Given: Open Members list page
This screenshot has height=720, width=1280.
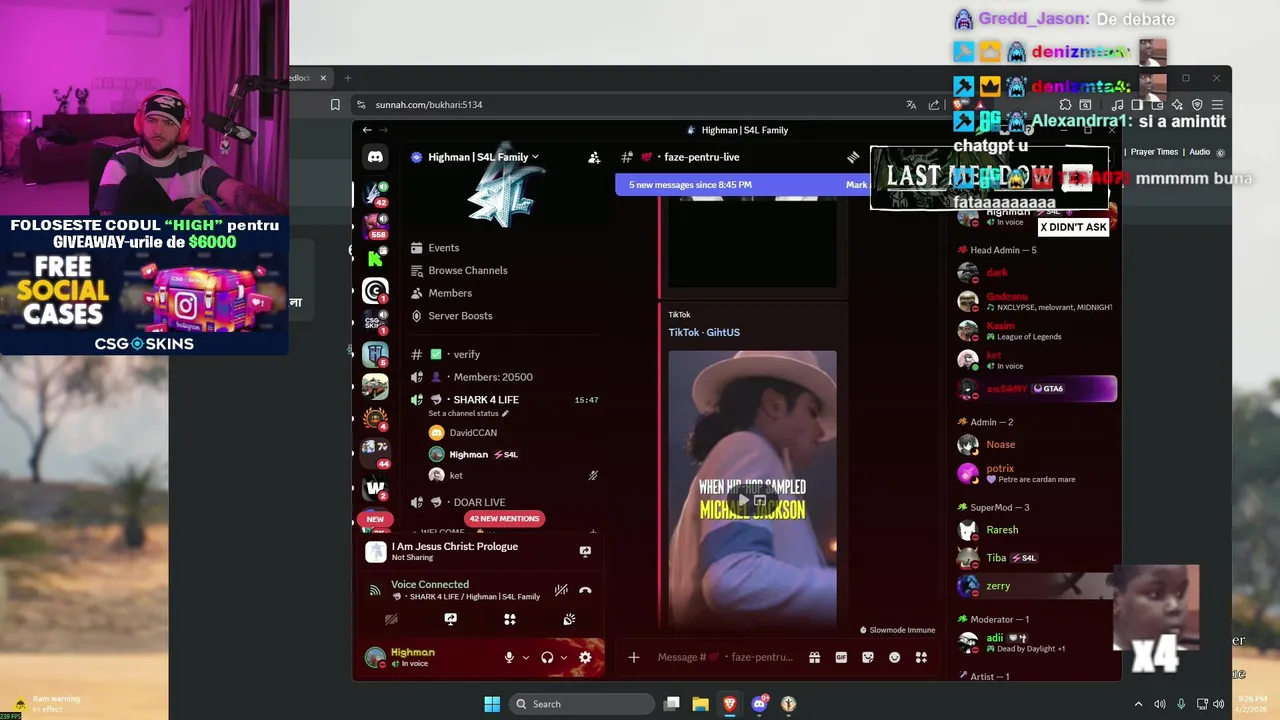Looking at the screenshot, I should click(x=505, y=293).
